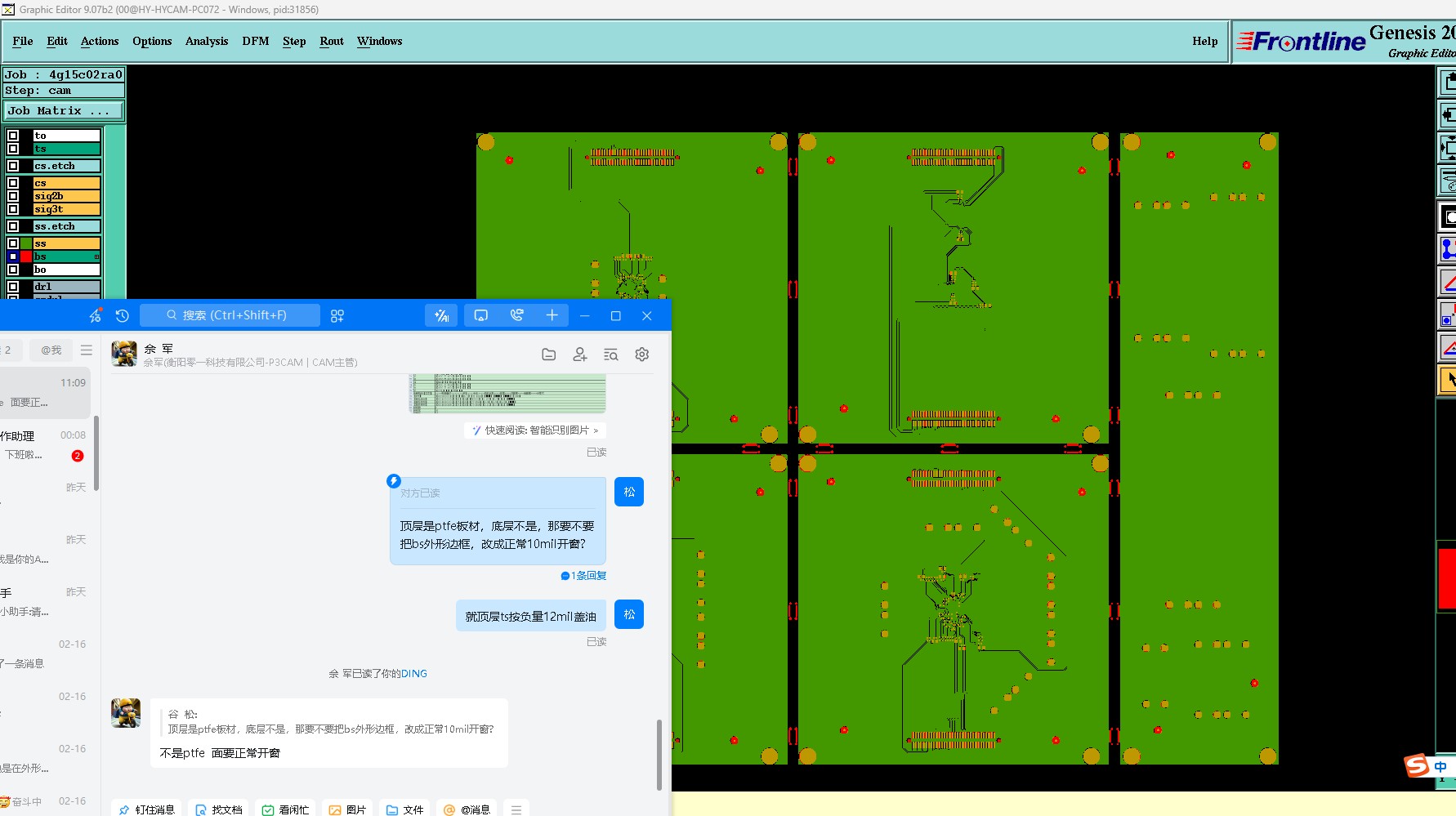Open the DFM menu
Viewport: 1456px width, 816px height.
(x=256, y=41)
